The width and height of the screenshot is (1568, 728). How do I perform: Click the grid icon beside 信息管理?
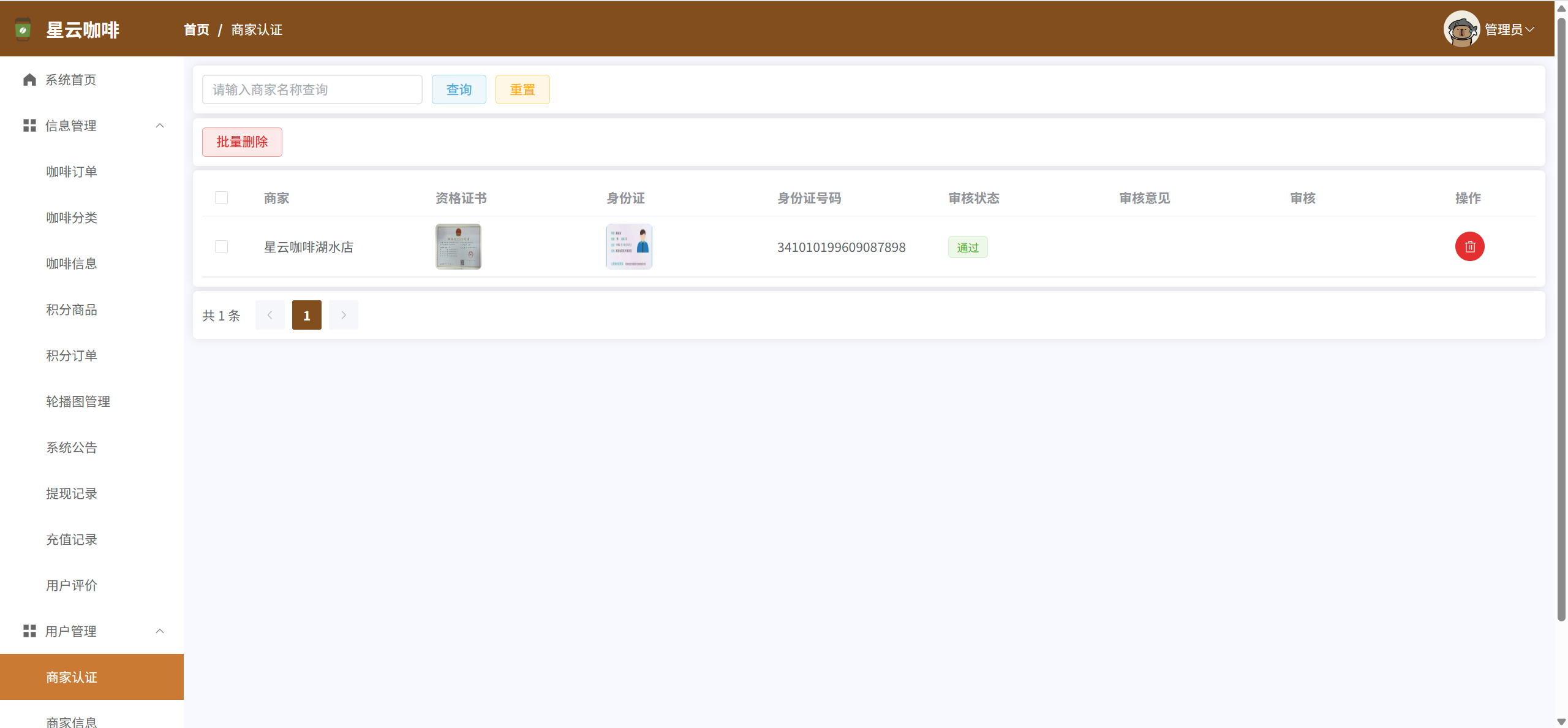coord(29,126)
